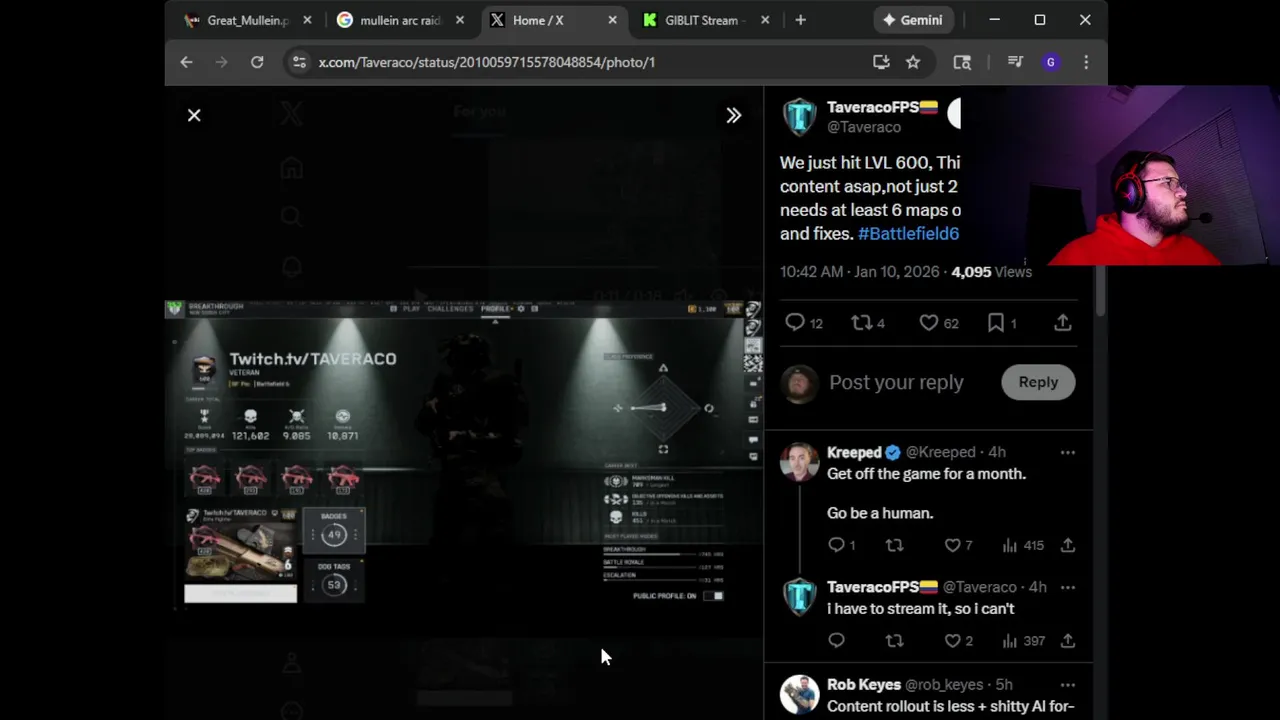Close the Great_Mullein tab
The width and height of the screenshot is (1280, 720).
click(x=307, y=20)
